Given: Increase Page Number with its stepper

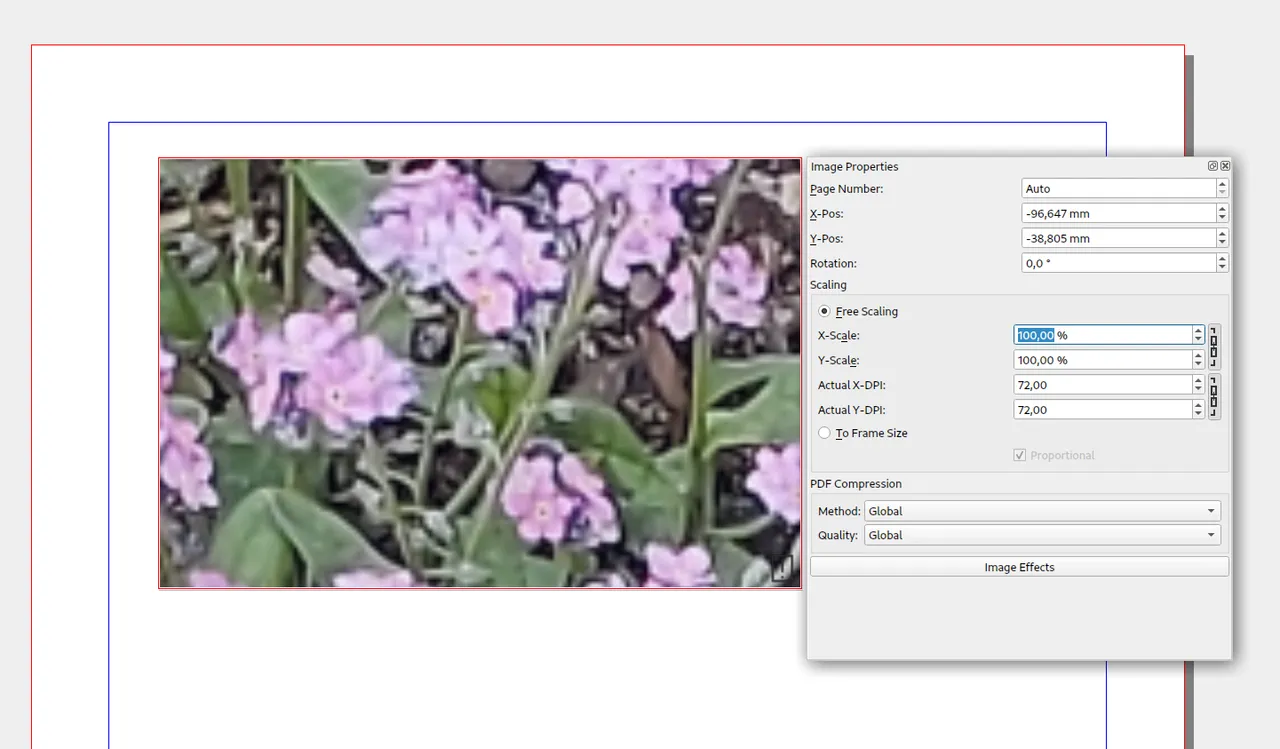Looking at the screenshot, I should [x=1221, y=183].
